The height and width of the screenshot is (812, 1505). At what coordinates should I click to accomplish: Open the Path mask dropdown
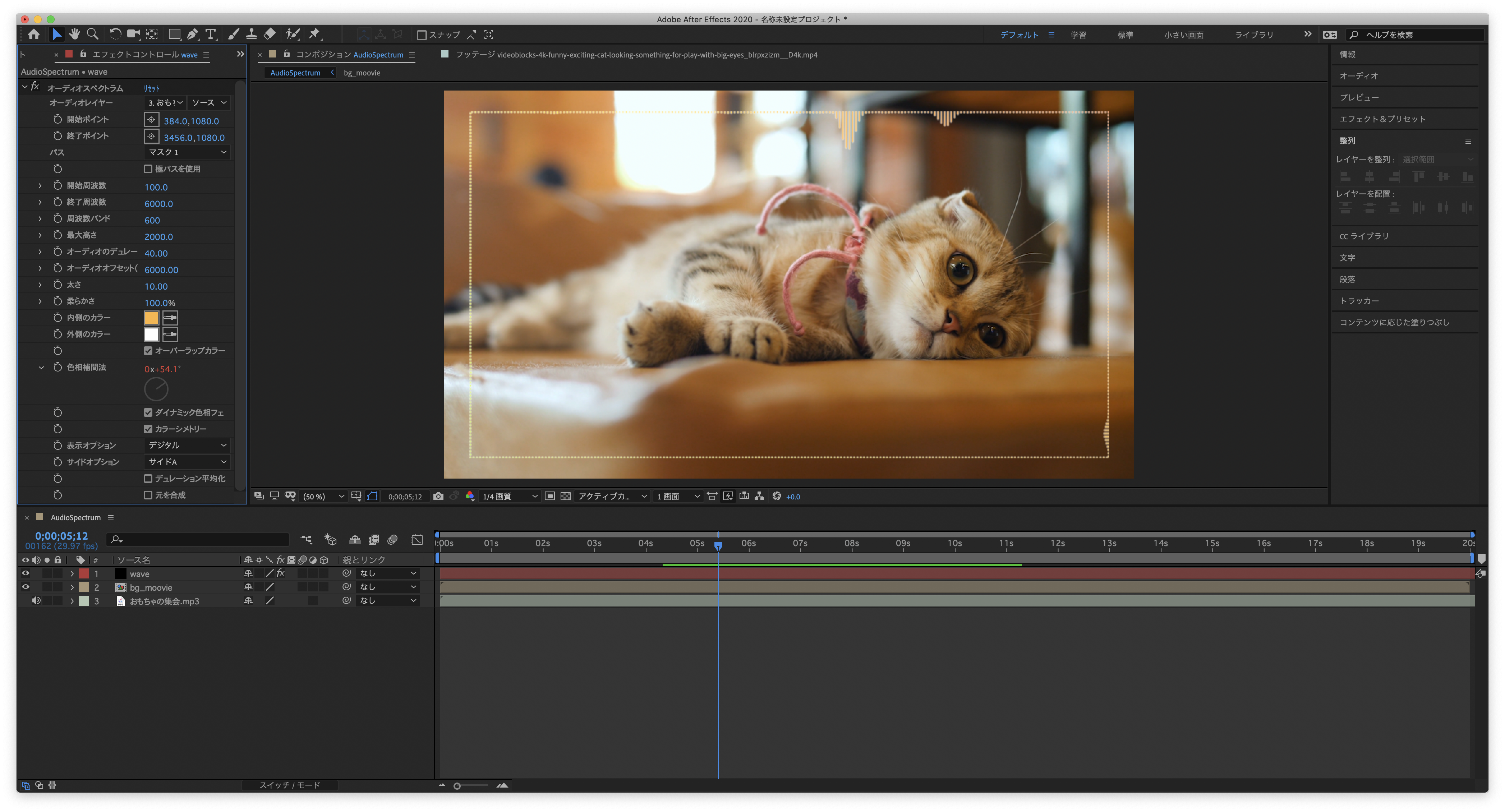click(x=187, y=152)
